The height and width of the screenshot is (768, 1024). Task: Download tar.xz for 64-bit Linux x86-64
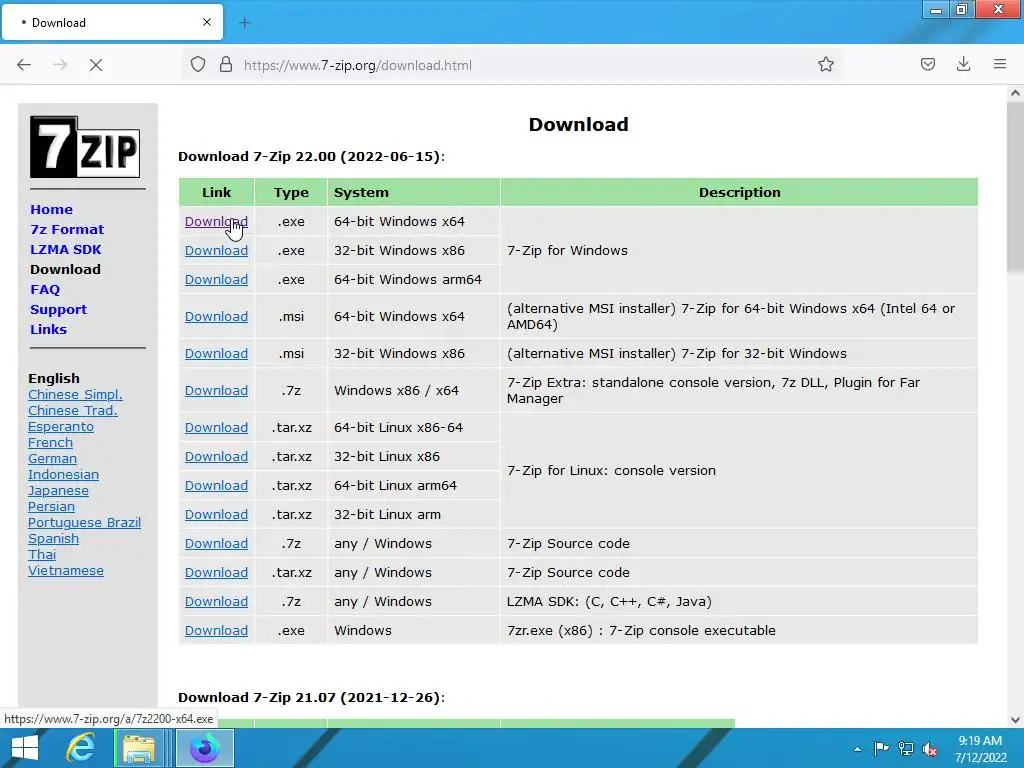click(x=216, y=427)
